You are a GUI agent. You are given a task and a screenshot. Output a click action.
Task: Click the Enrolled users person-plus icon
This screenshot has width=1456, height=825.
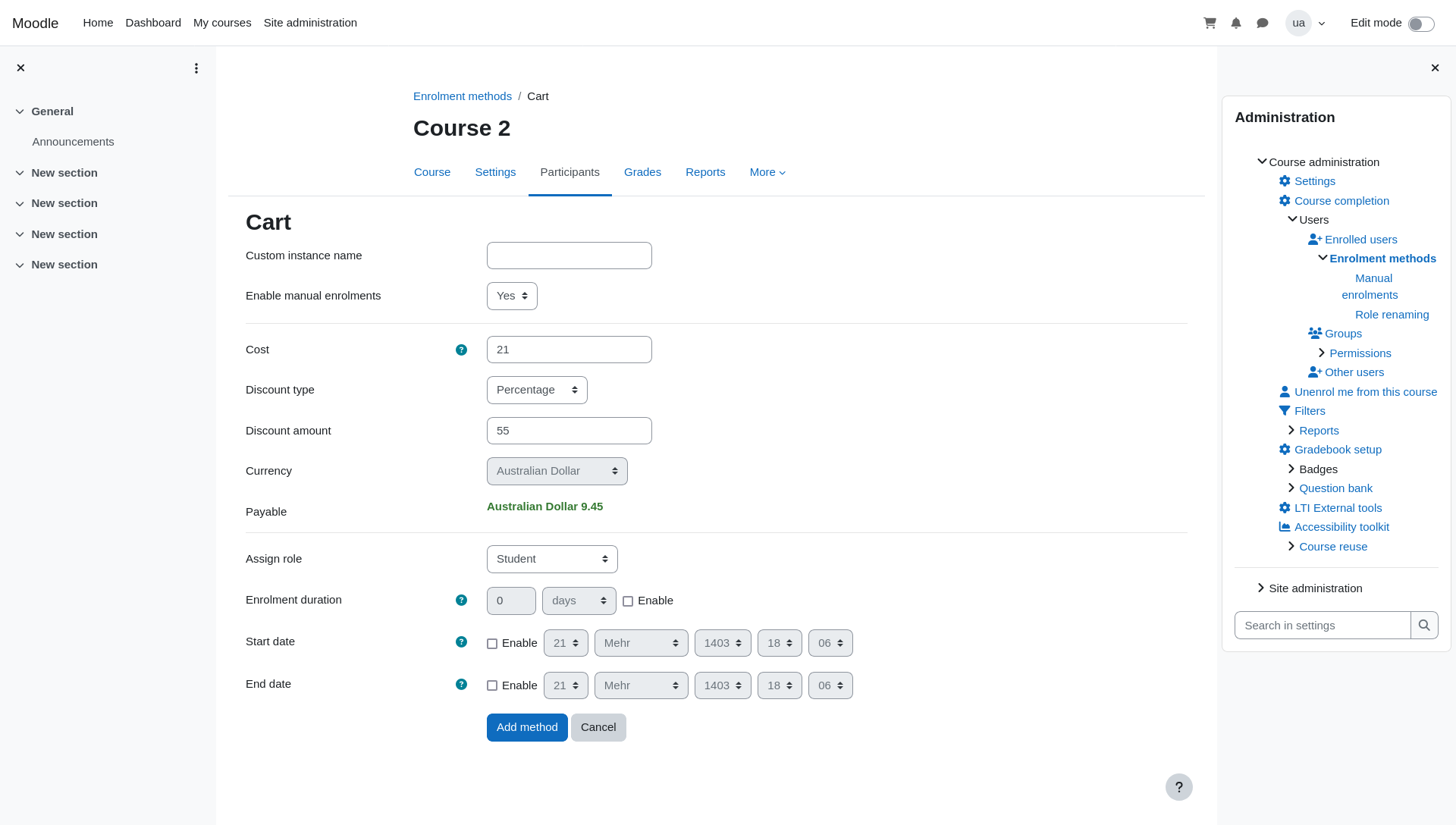click(1315, 240)
